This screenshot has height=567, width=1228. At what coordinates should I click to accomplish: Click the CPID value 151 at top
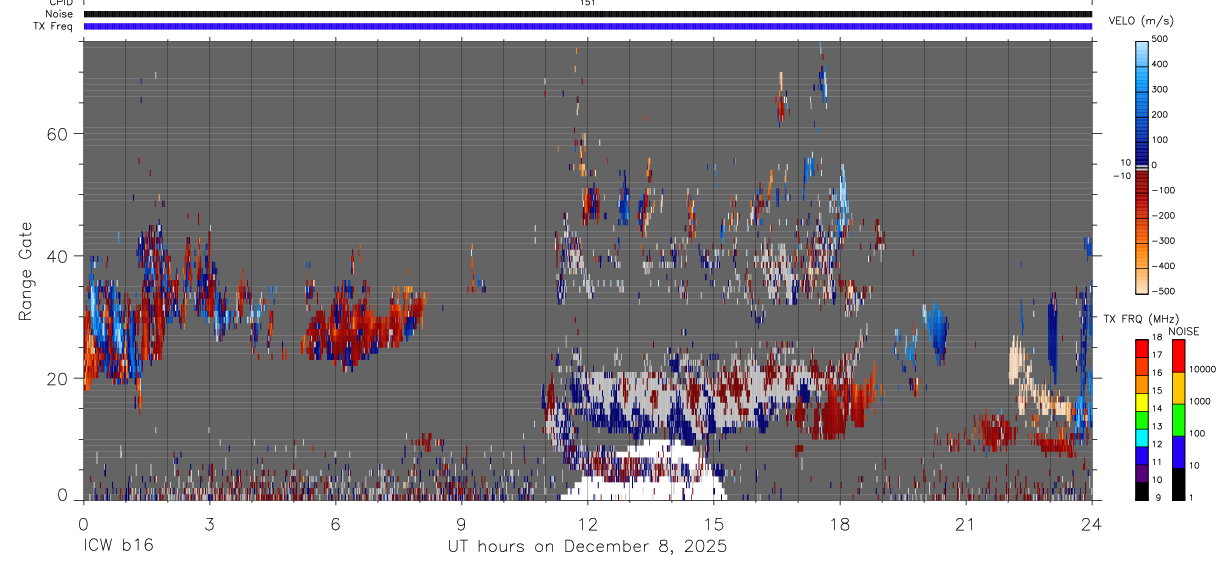[587, 3]
